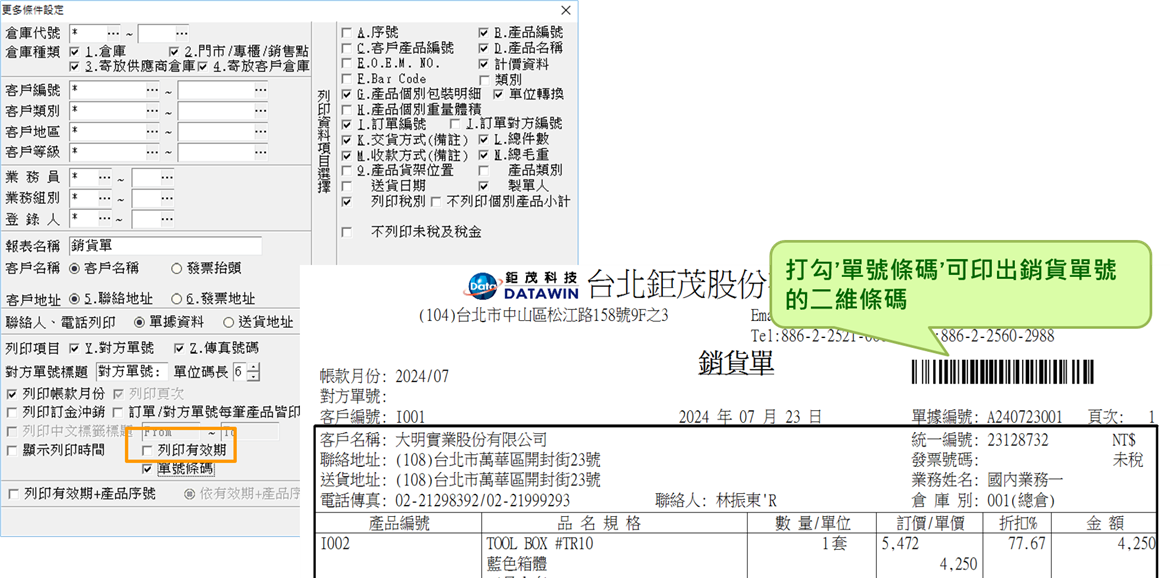Close the 更多條件設定 dialog

[566, 10]
